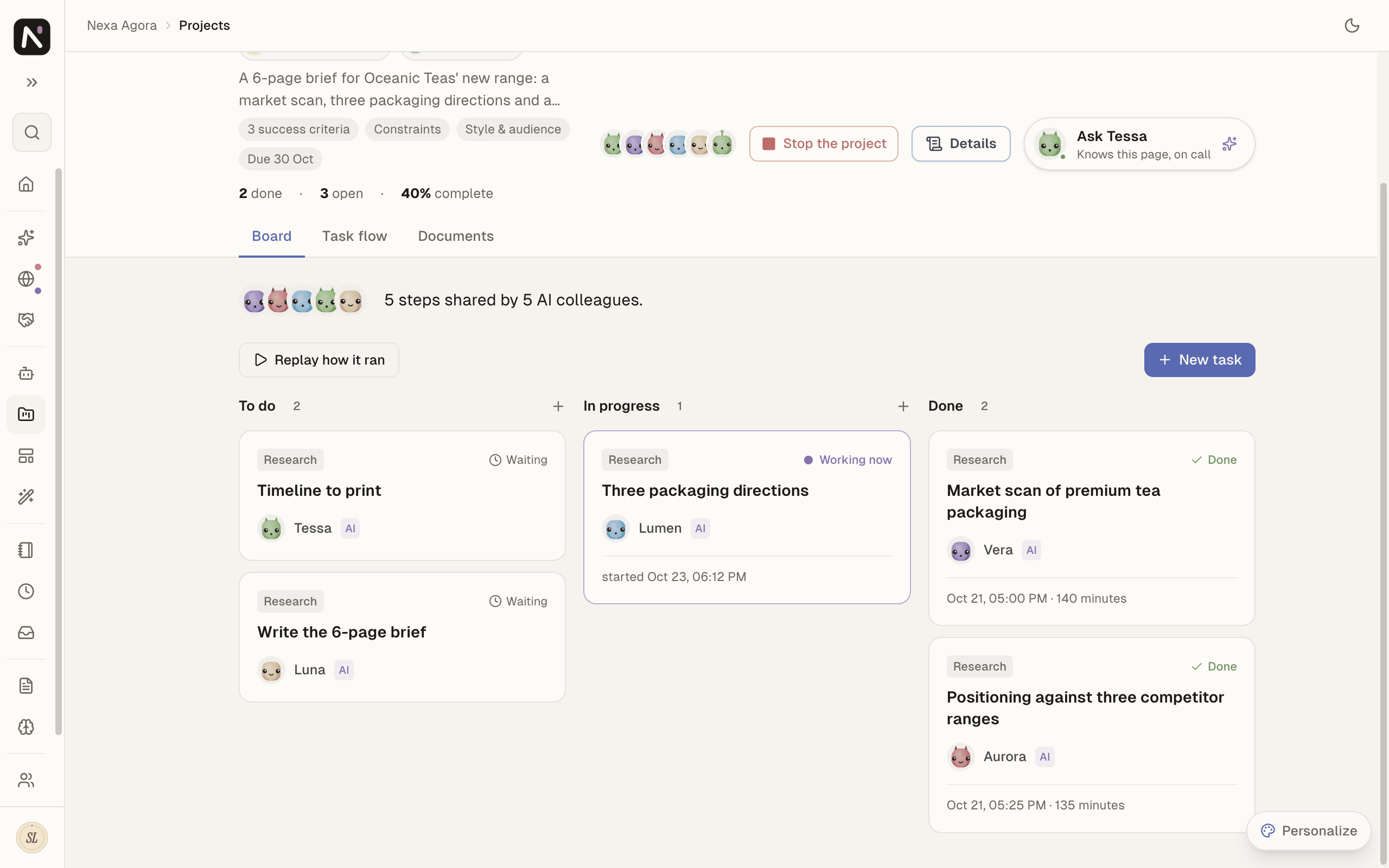1389x868 pixels.
Task: Open the brain icon in the sidebar
Action: click(x=27, y=727)
